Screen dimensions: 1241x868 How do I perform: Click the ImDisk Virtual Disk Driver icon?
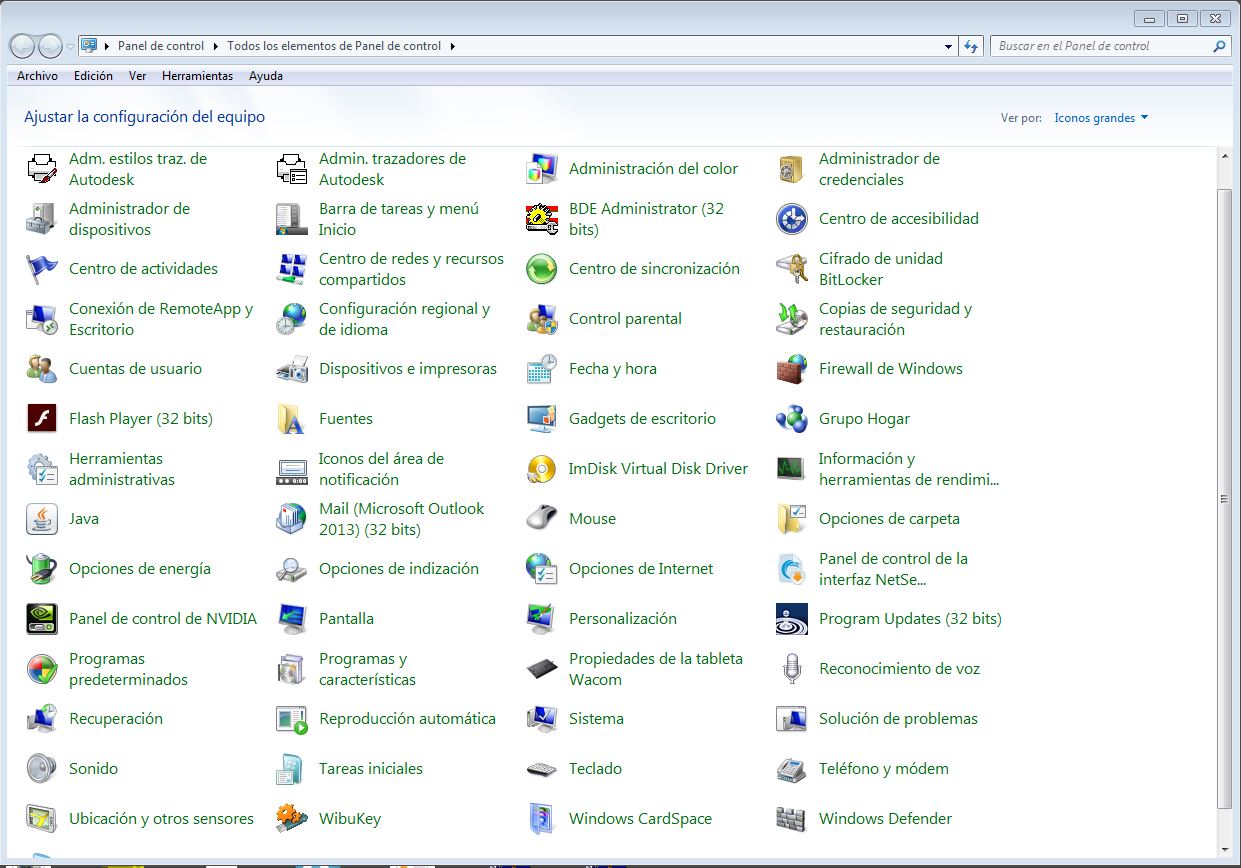(x=542, y=469)
